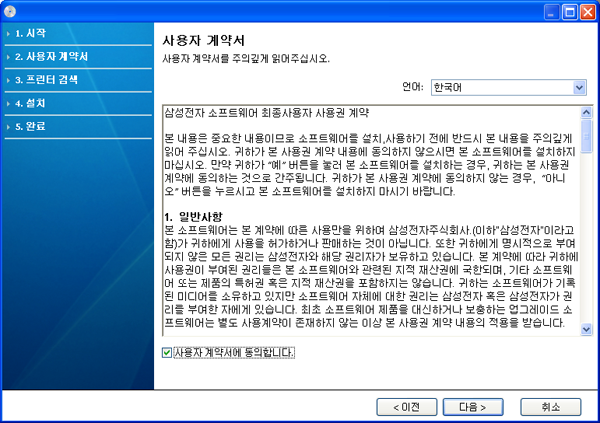The image size is (600, 423).
Task: Click the 사용자 계약서 page heading
Action: [x=204, y=40]
